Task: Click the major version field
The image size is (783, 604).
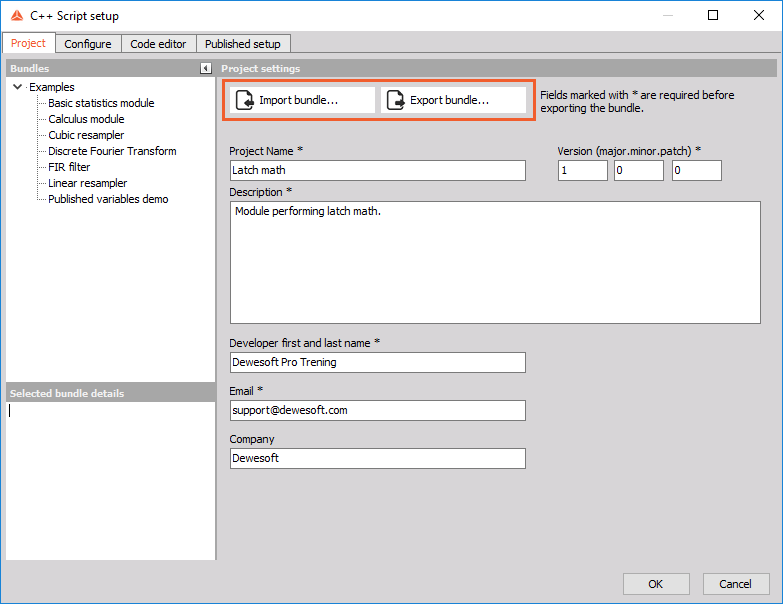Action: (x=583, y=170)
